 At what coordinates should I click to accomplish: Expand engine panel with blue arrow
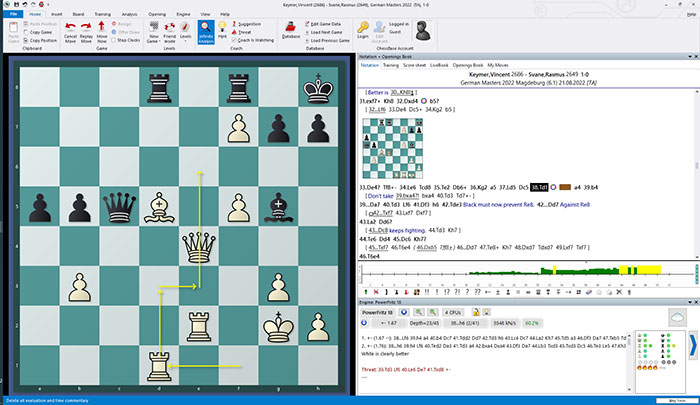693,345
